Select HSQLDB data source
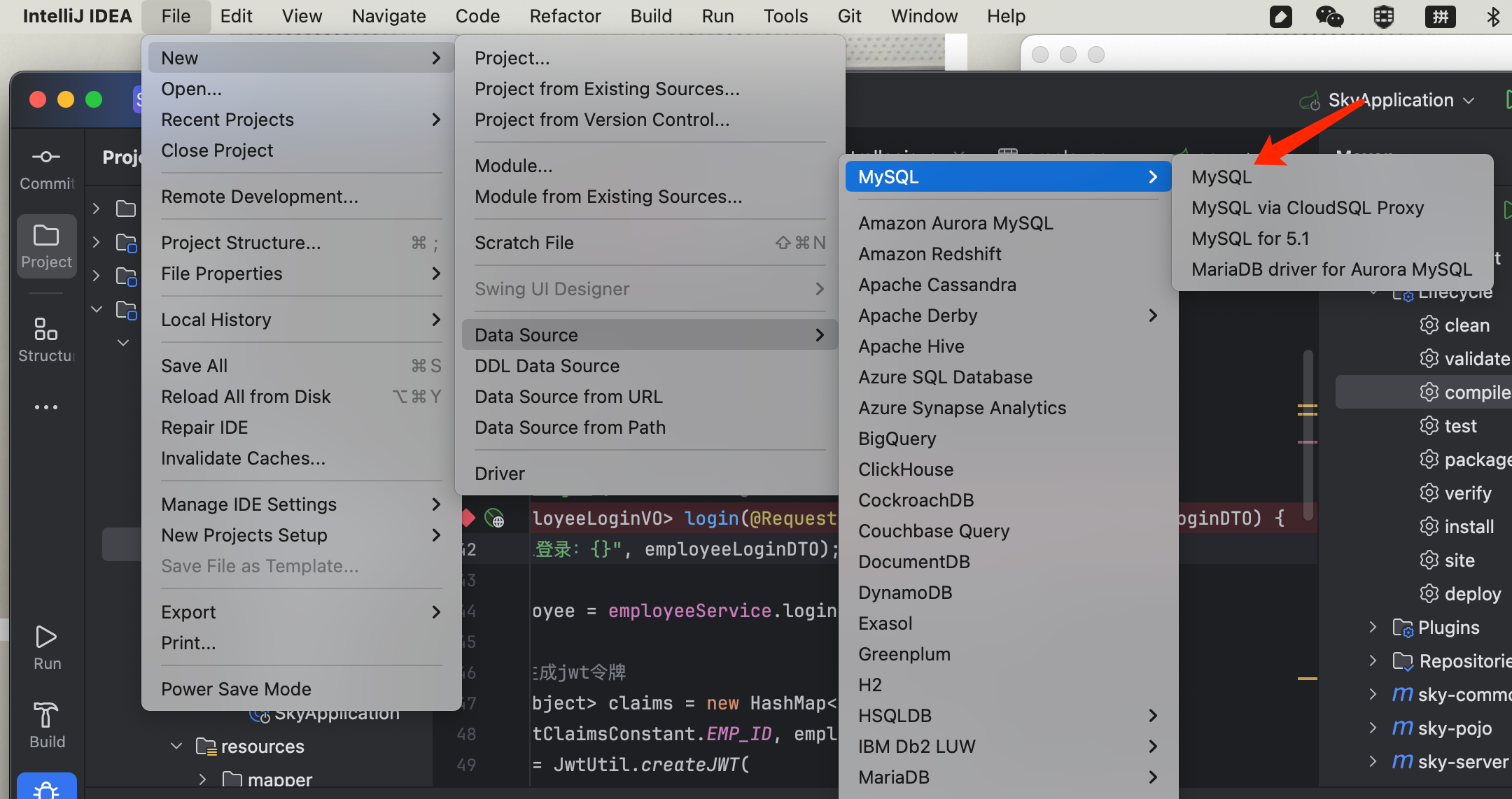 click(x=1008, y=716)
